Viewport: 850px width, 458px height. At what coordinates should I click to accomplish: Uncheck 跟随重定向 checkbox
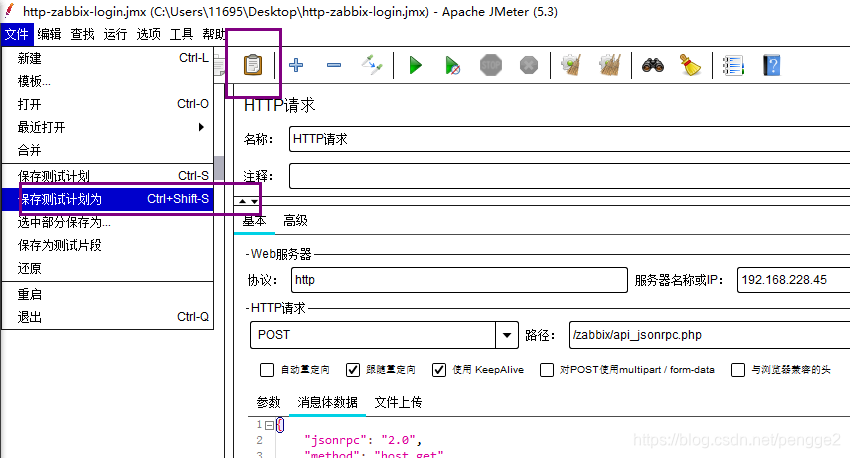352,370
